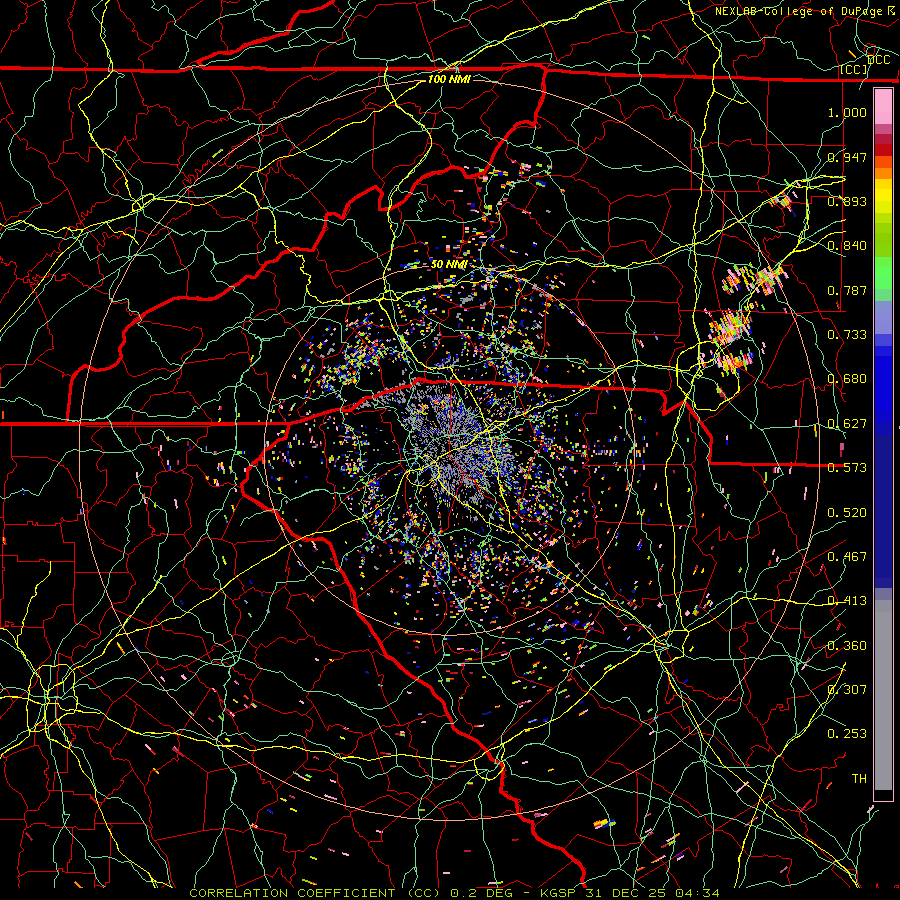The image size is (900, 900).
Task: Select the 0.787 legend value
Action: pyautogui.click(x=847, y=290)
